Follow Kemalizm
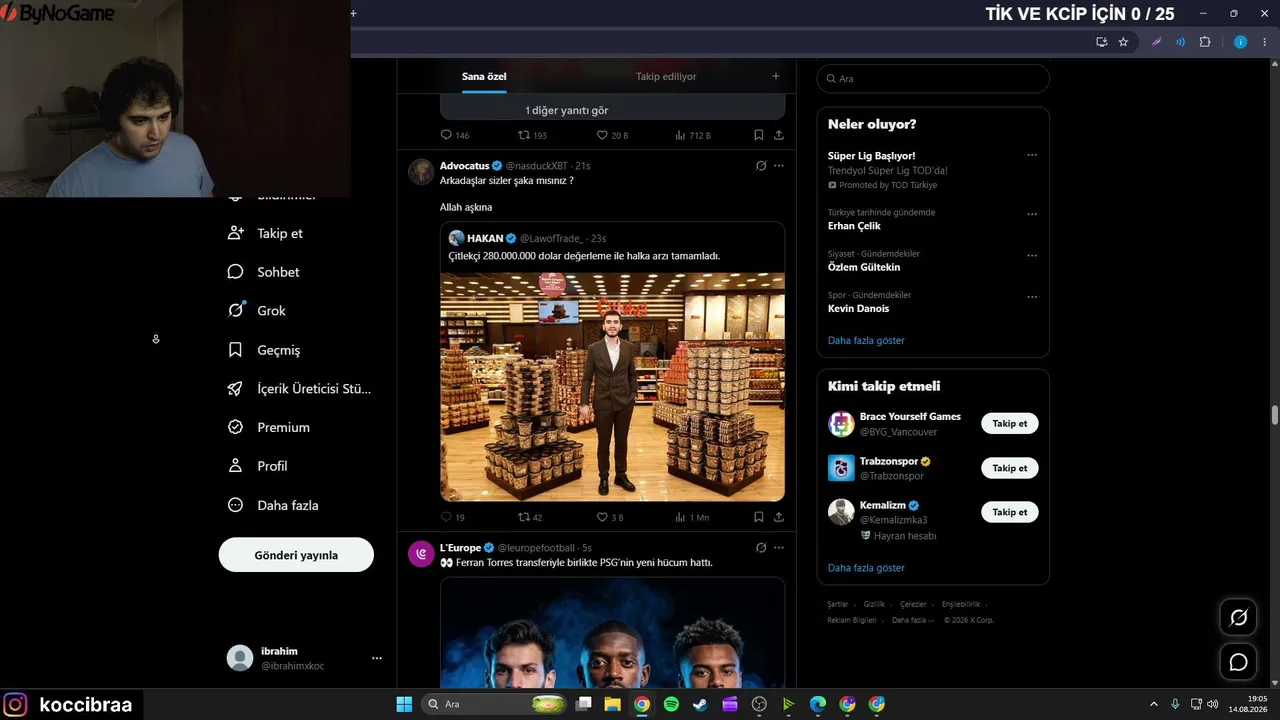The width and height of the screenshot is (1280, 720). pos(1010,512)
